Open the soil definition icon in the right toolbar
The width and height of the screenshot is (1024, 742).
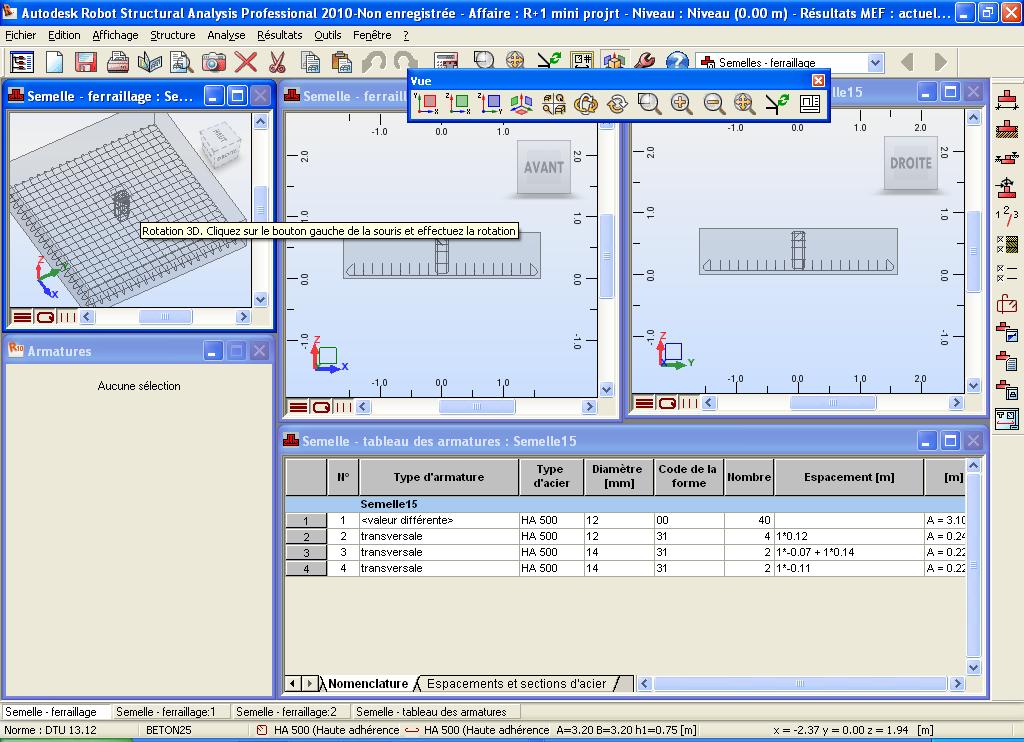tap(1007, 129)
